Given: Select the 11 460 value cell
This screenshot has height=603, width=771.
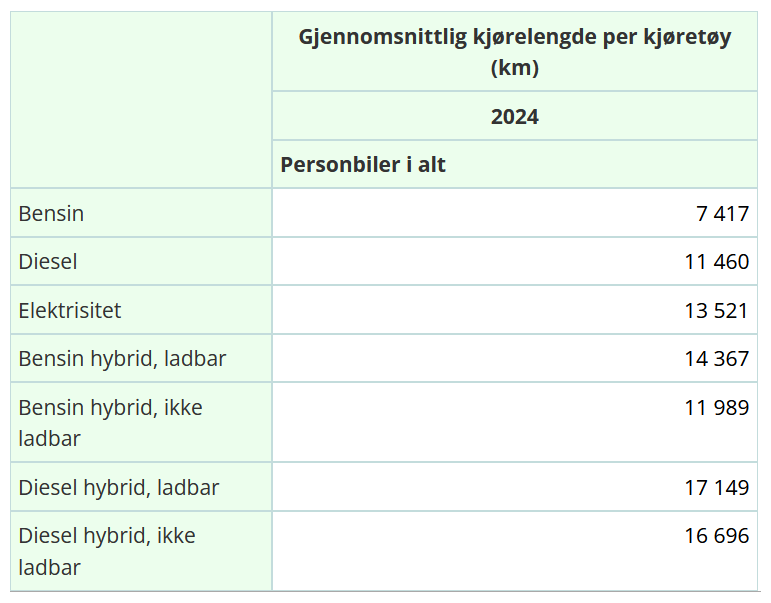Looking at the screenshot, I should [x=716, y=262].
